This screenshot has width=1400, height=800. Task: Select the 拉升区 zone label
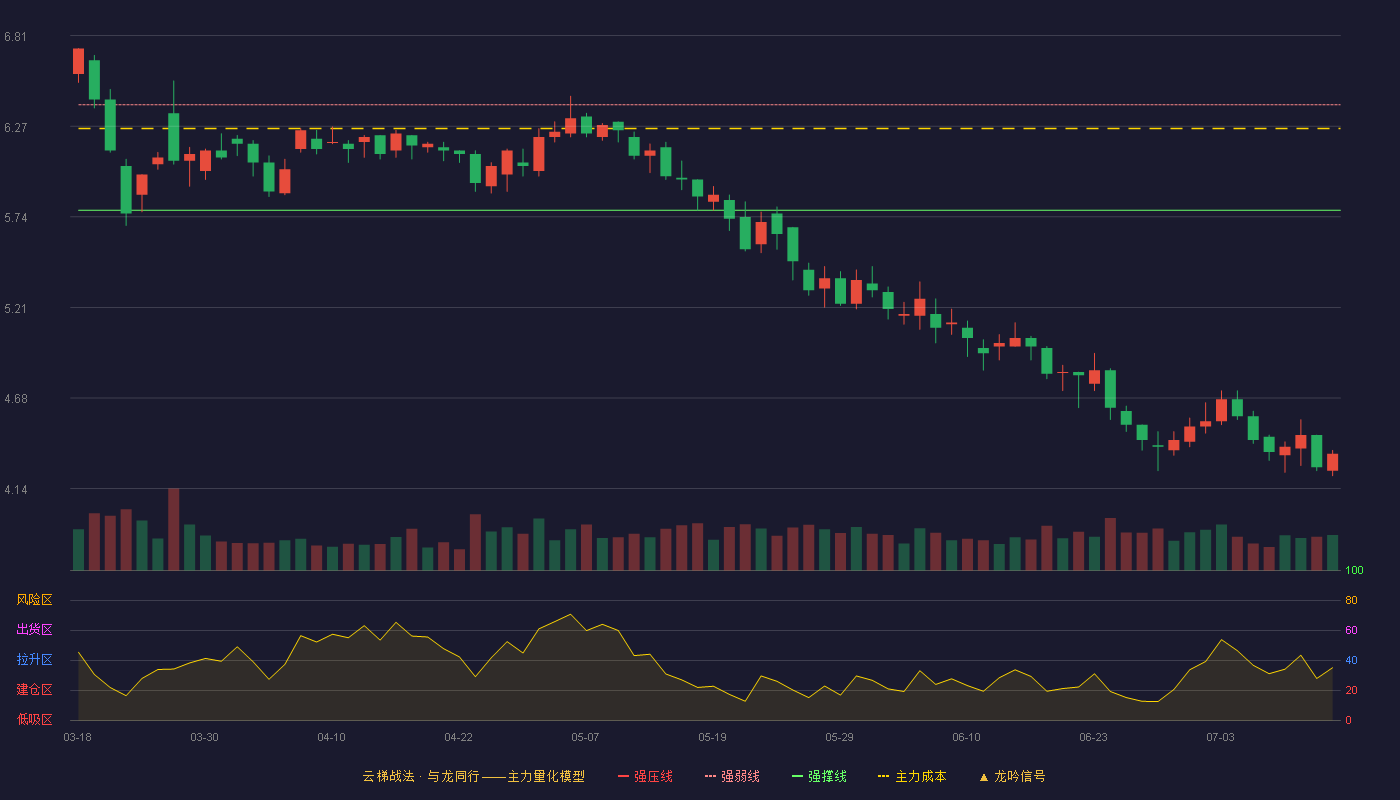34,660
